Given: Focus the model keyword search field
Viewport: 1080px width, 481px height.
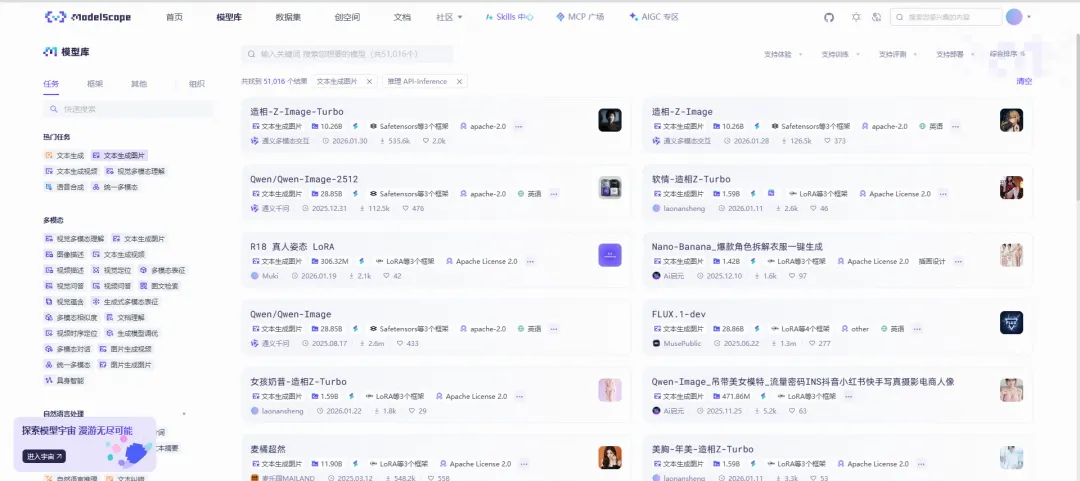Looking at the screenshot, I should (347, 54).
